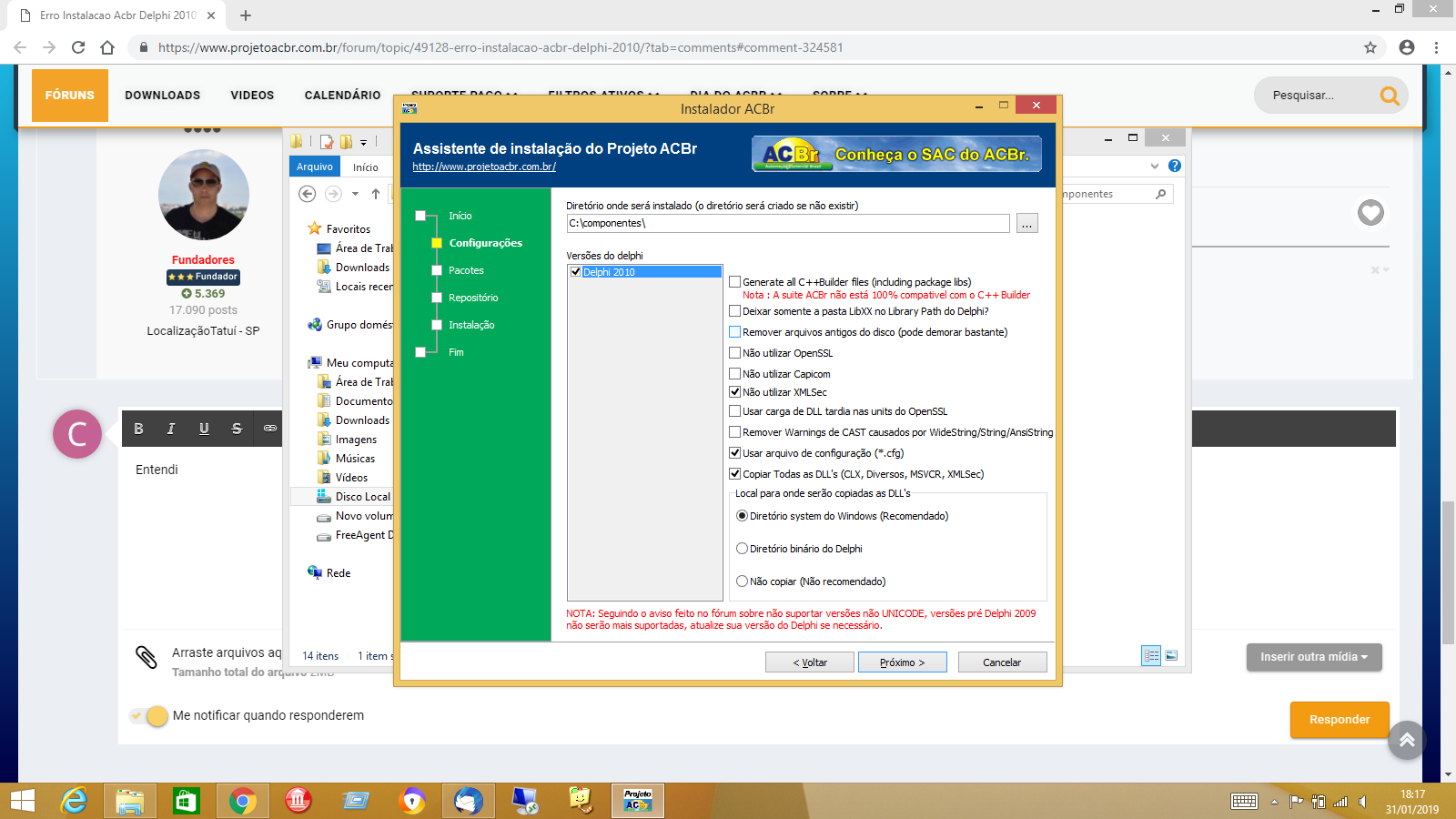Viewport: 1456px width, 819px height.
Task: Click paperclip attach files icon
Action: 146,657
